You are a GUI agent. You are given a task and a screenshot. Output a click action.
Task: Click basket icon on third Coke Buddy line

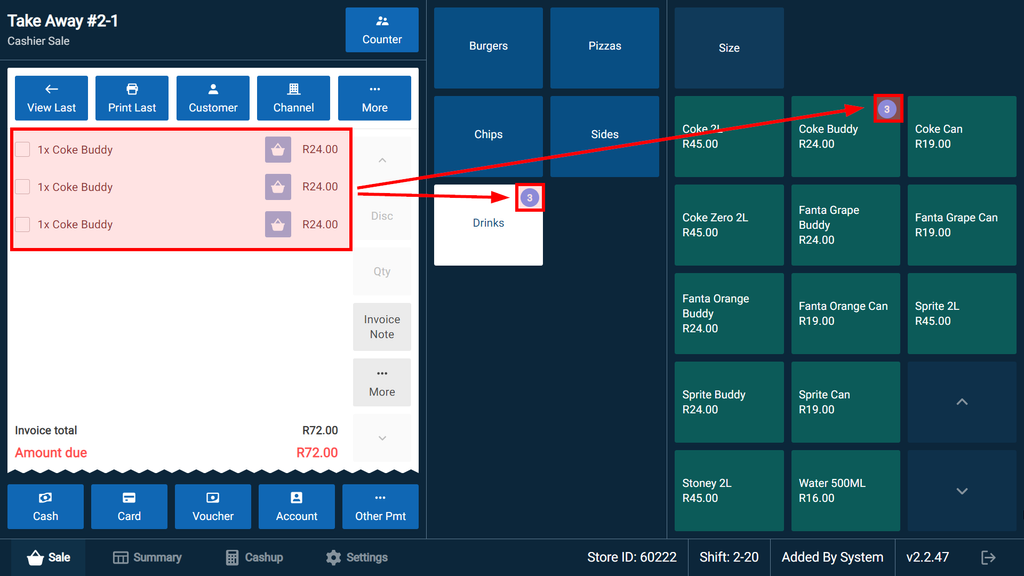pos(278,224)
